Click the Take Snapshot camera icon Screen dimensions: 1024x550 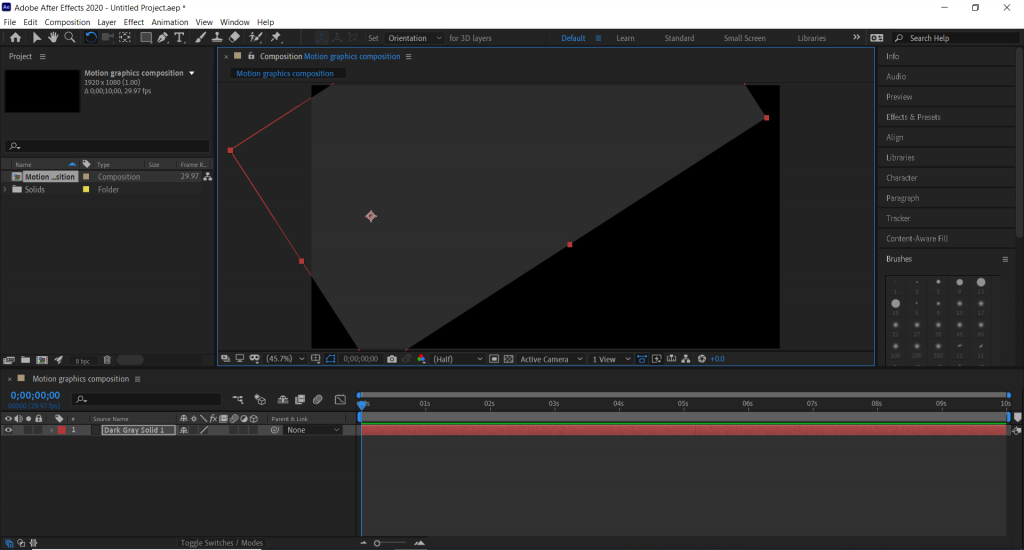click(x=392, y=359)
